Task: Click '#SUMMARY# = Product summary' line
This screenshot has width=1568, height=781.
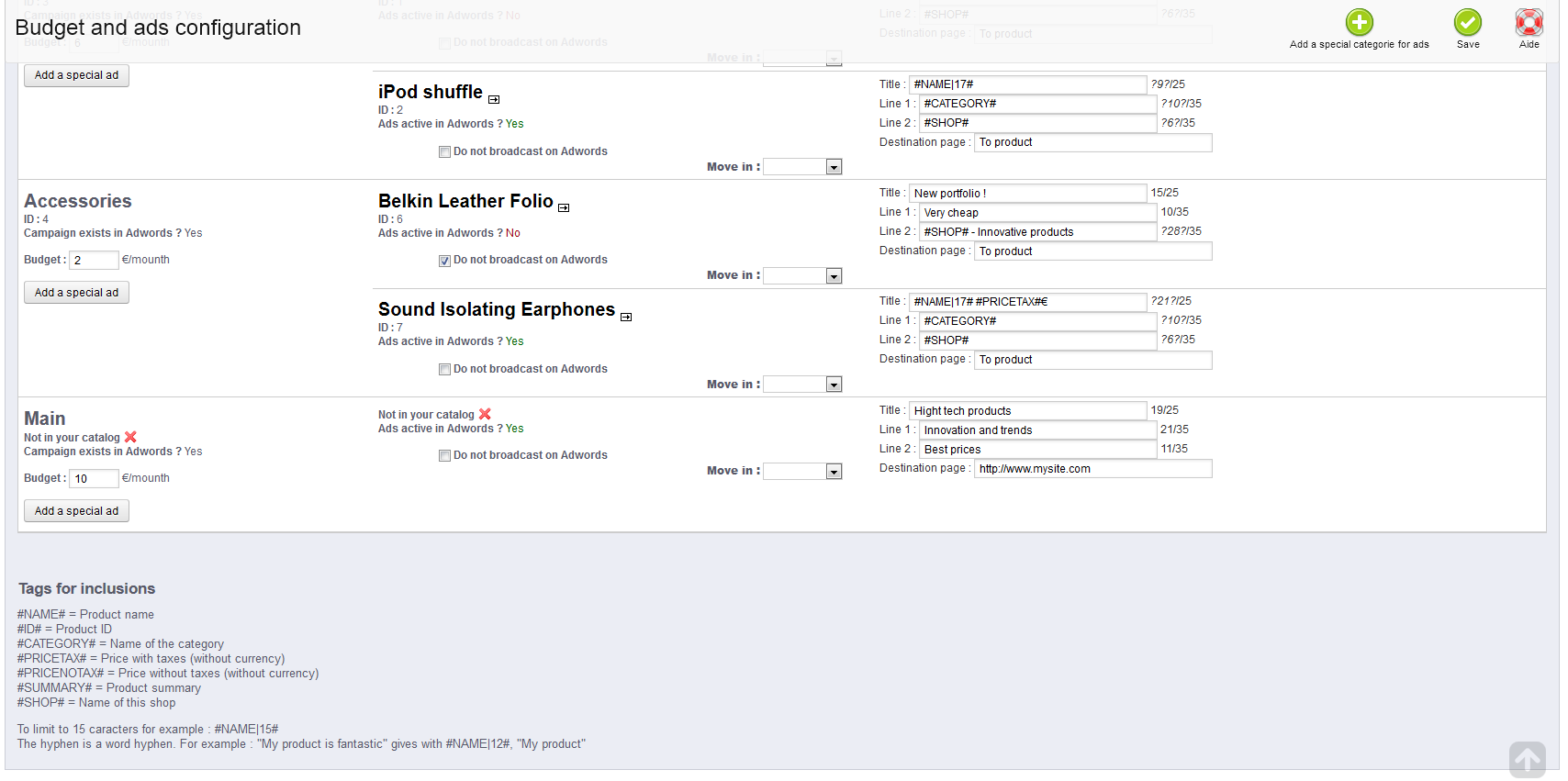Action: [x=108, y=688]
